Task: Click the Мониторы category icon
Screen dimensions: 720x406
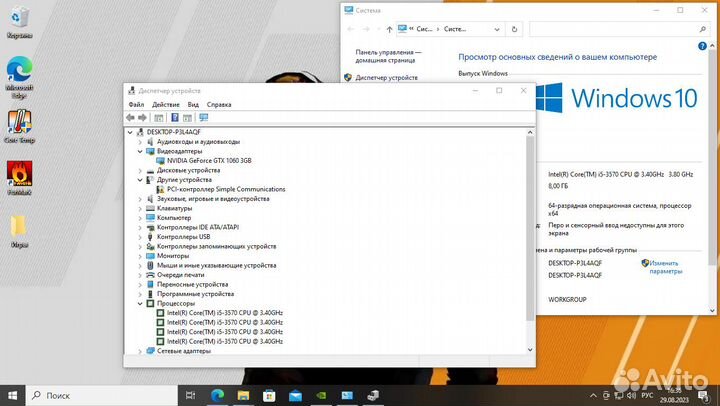Action: (150, 256)
